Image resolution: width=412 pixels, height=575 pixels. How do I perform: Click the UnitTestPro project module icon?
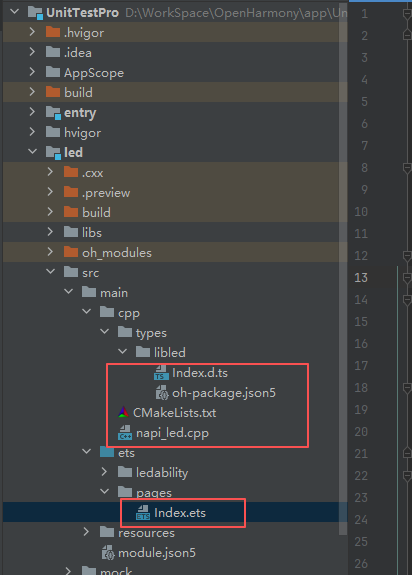click(x=36, y=13)
